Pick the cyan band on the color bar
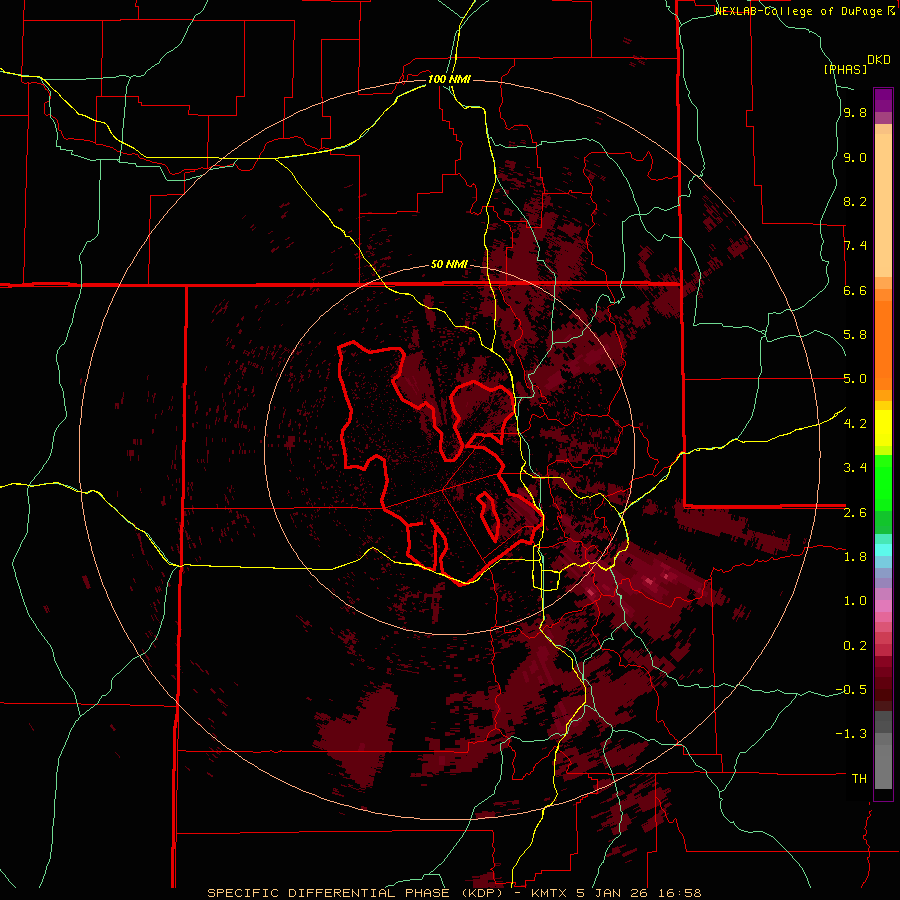This screenshot has height=900, width=900. (x=883, y=549)
